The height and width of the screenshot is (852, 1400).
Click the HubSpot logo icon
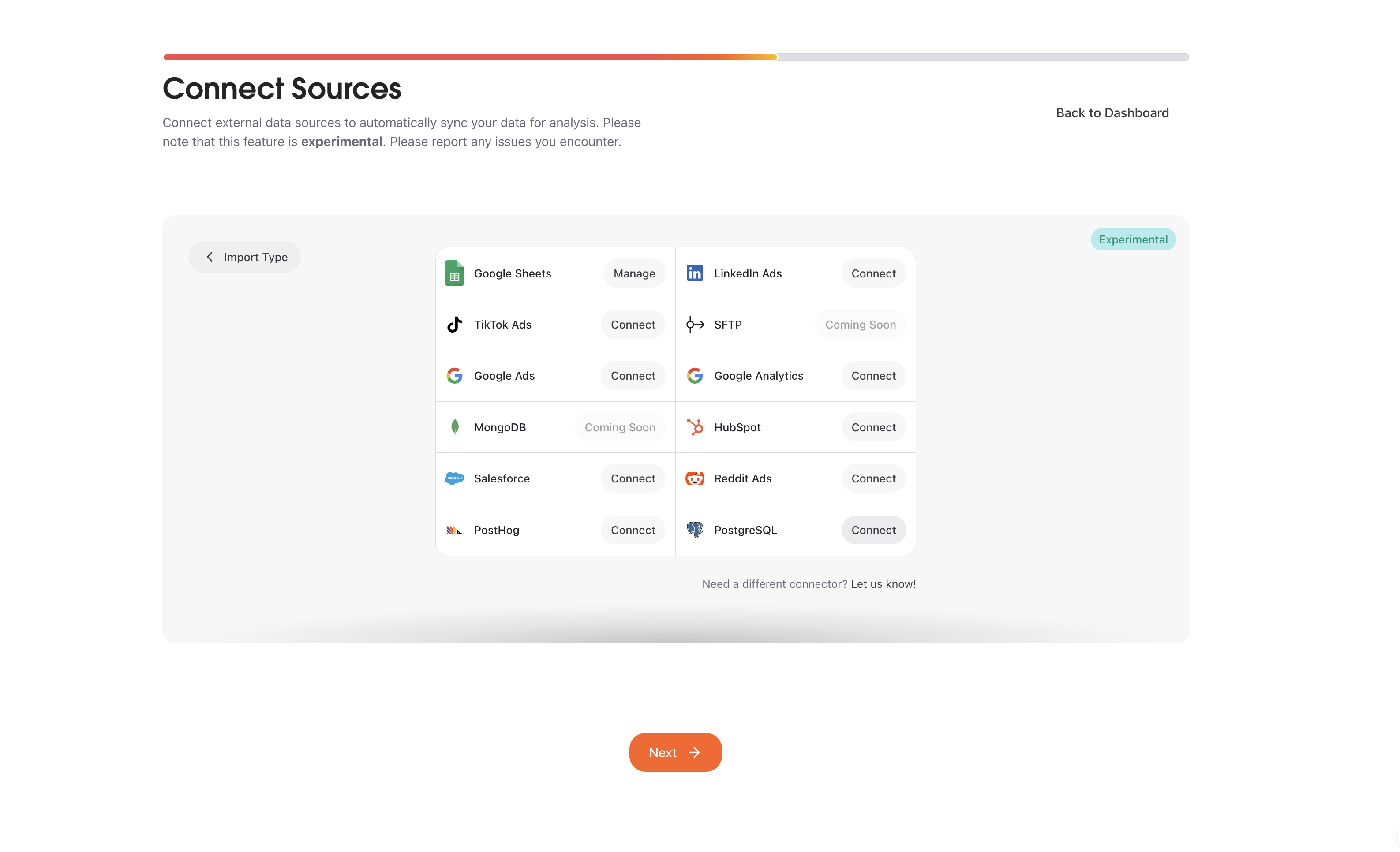pyautogui.click(x=694, y=427)
